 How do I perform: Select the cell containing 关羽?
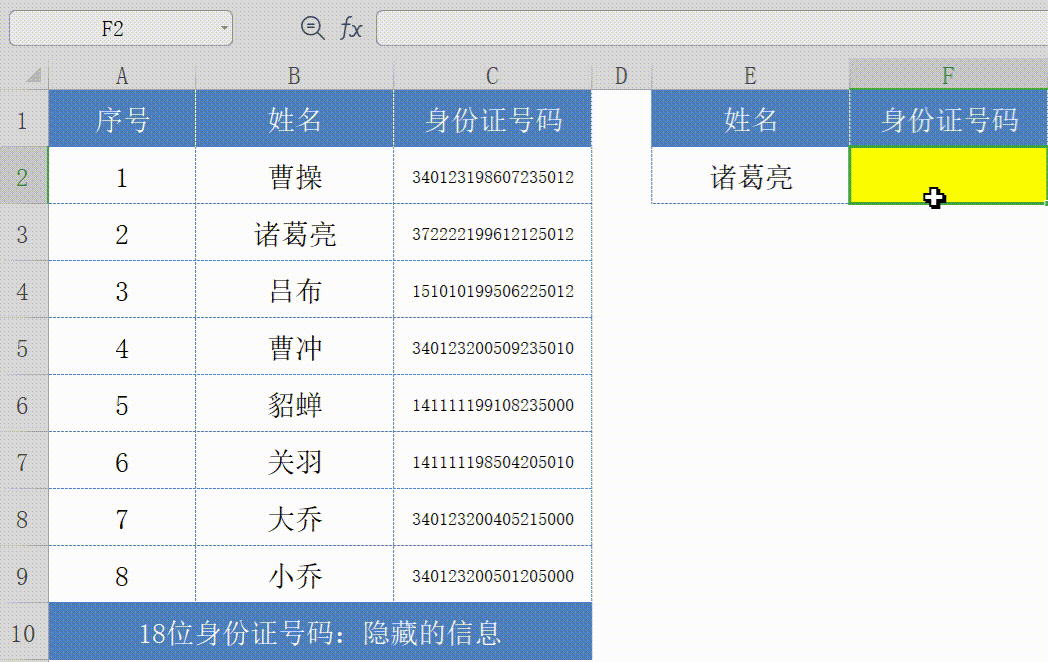(x=293, y=461)
